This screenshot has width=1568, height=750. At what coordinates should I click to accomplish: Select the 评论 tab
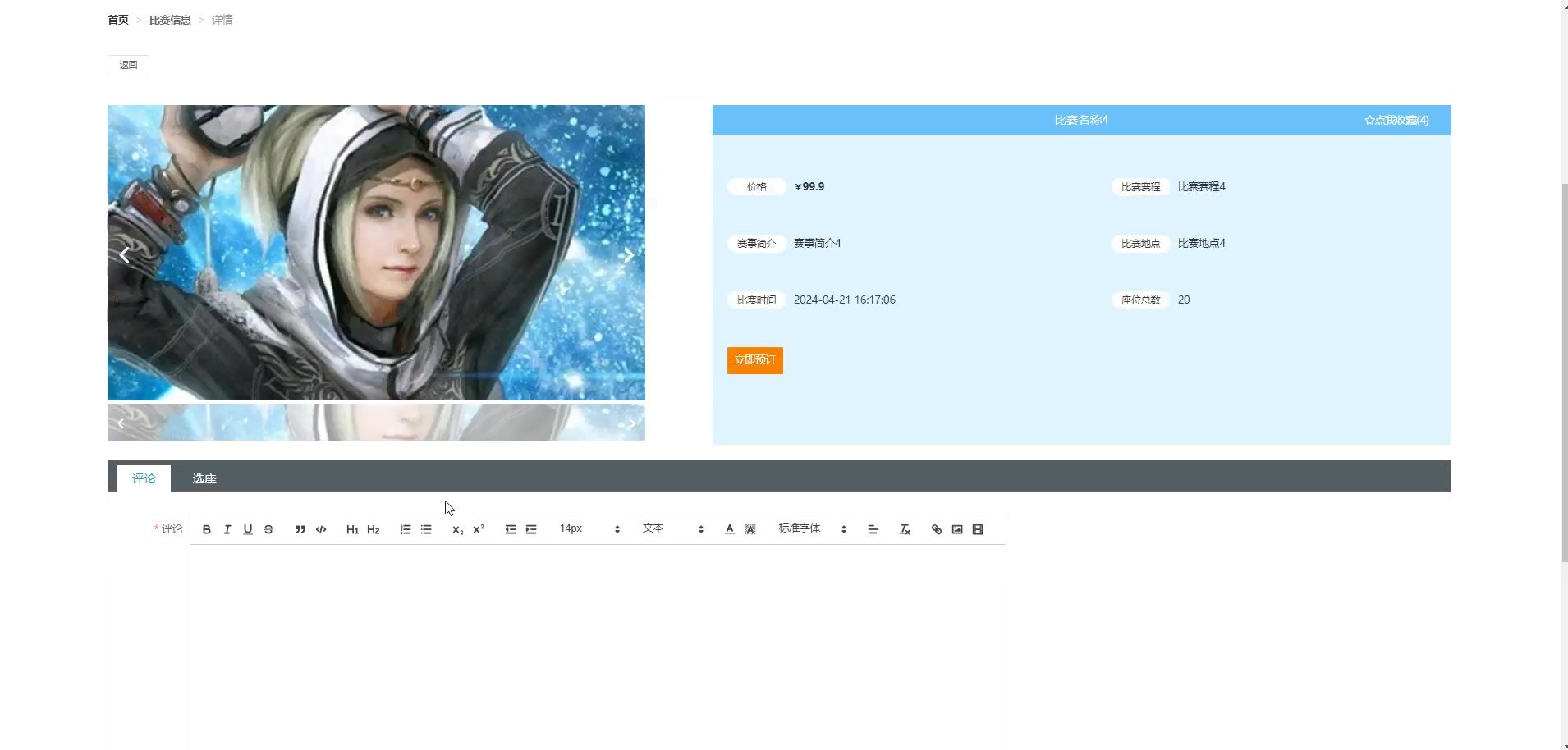click(x=144, y=478)
